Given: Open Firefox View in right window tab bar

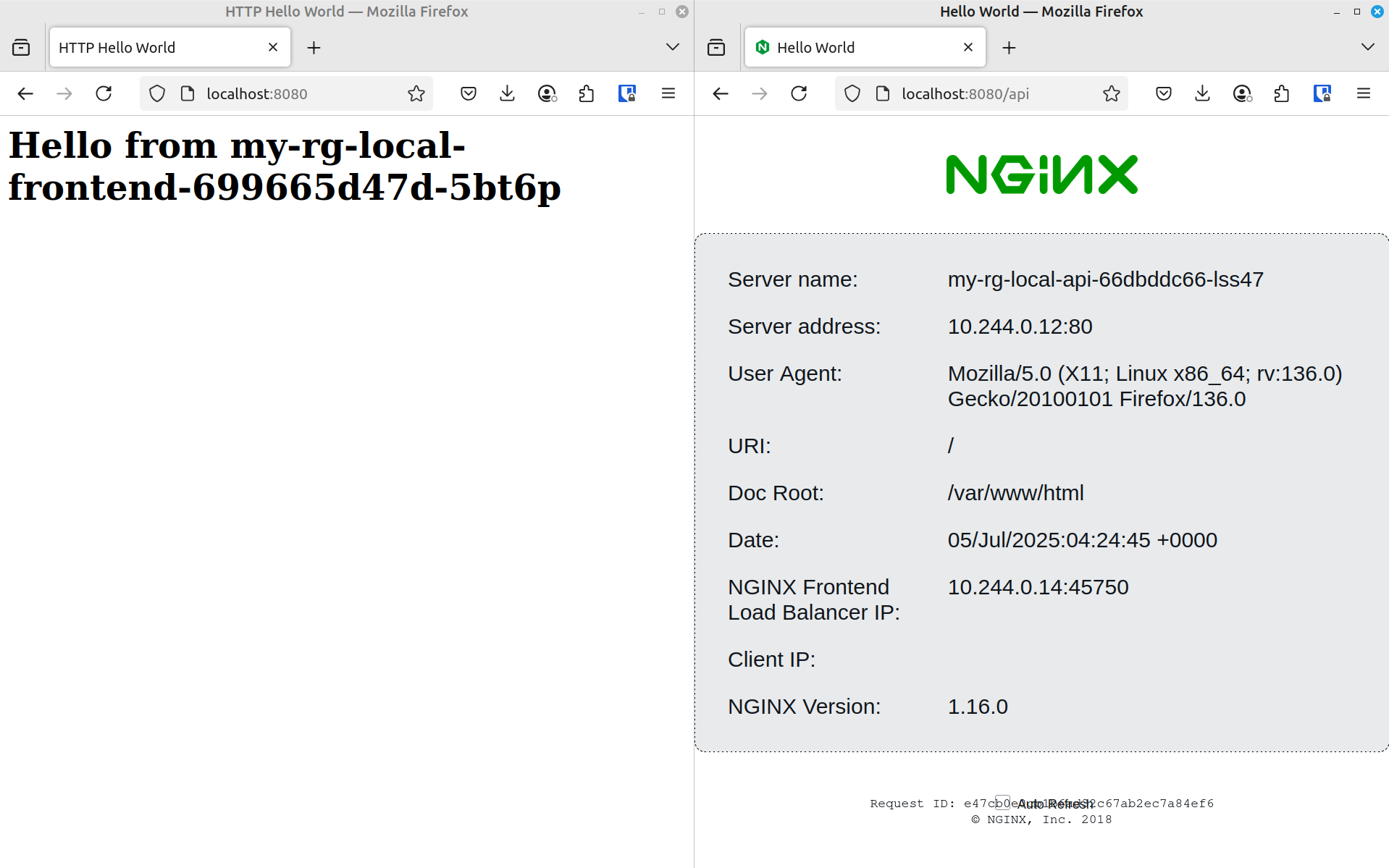Looking at the screenshot, I should click(716, 48).
